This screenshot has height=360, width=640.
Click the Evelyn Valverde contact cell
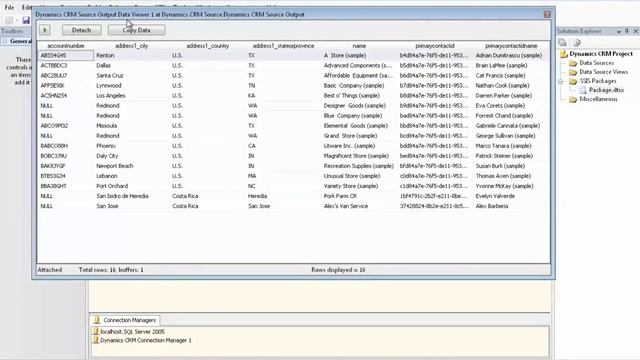(511, 196)
